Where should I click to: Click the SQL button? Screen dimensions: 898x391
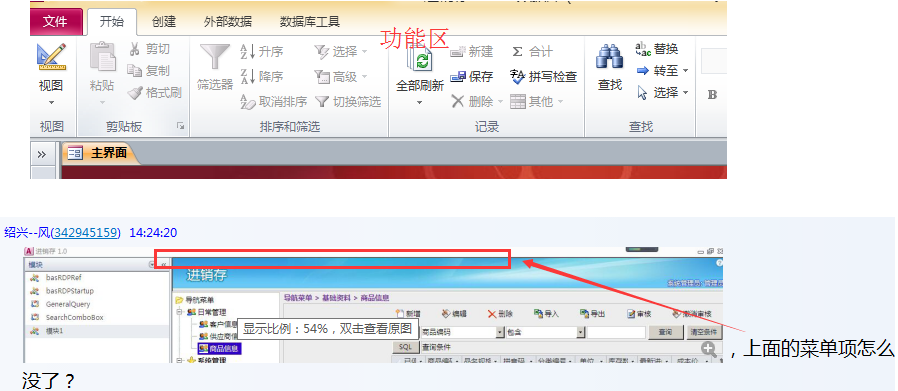[x=405, y=347]
